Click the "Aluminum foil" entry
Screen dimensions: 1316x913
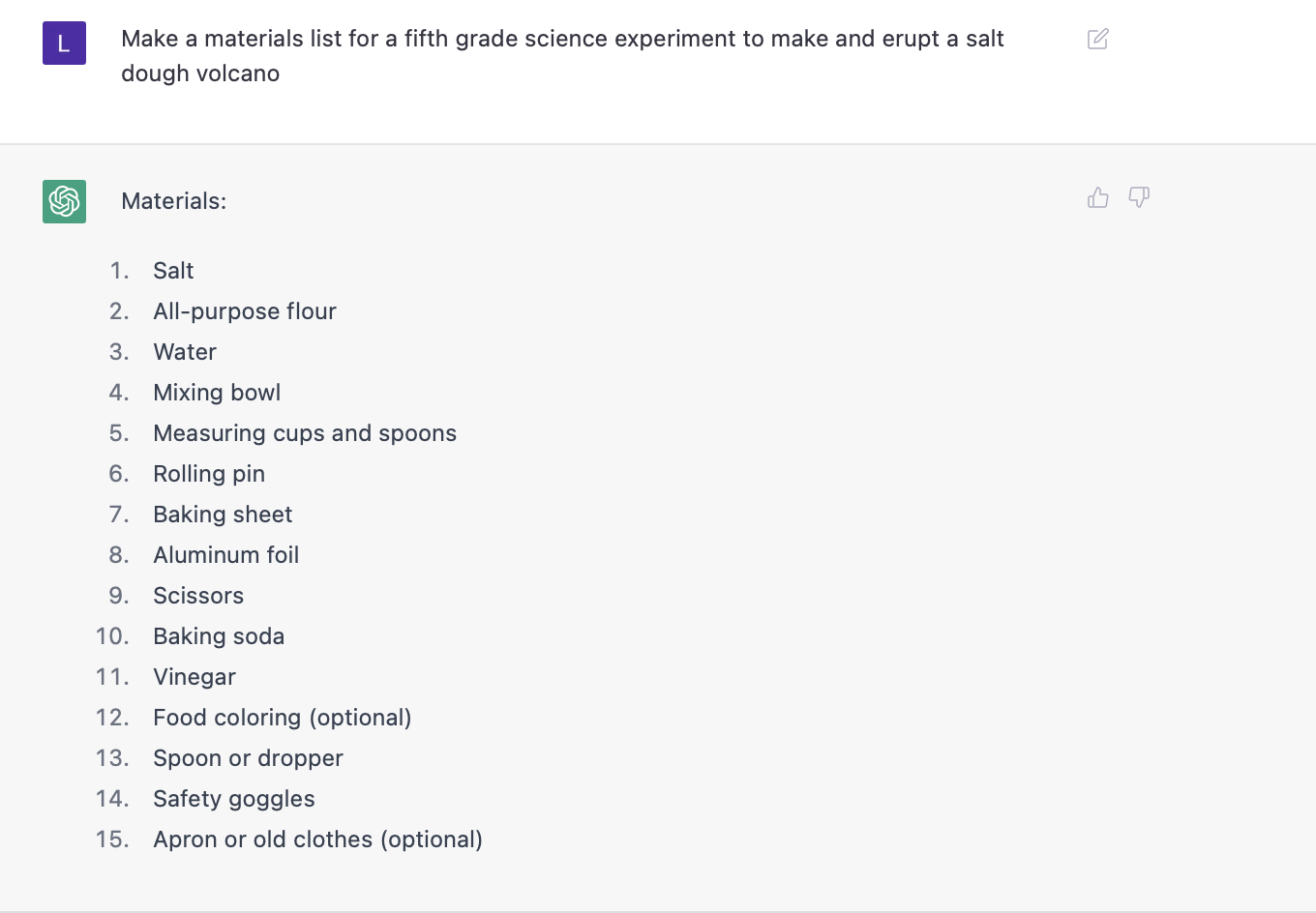click(x=226, y=555)
